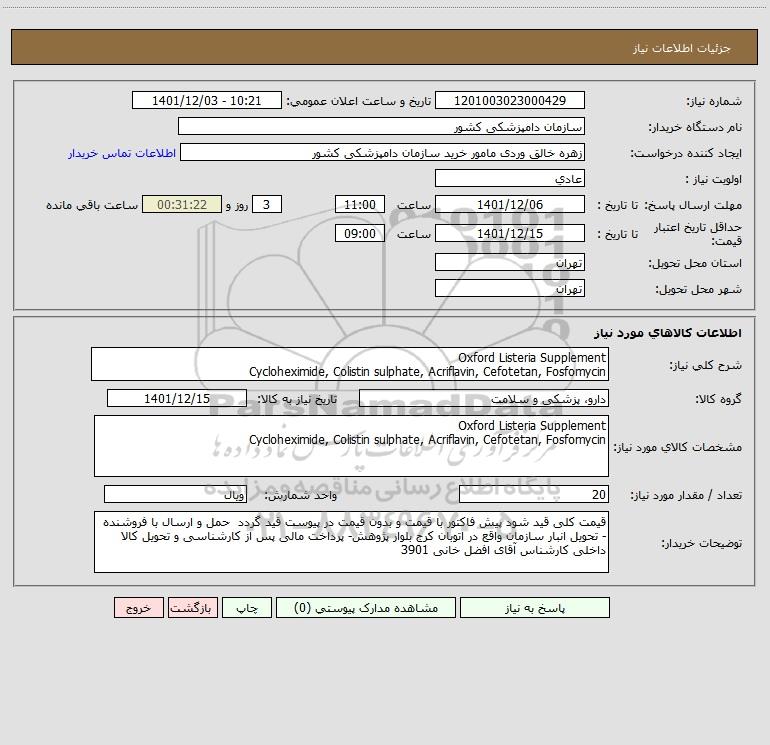Click the validity time field 09:00
Screen dimensions: 770x745
point(359,234)
